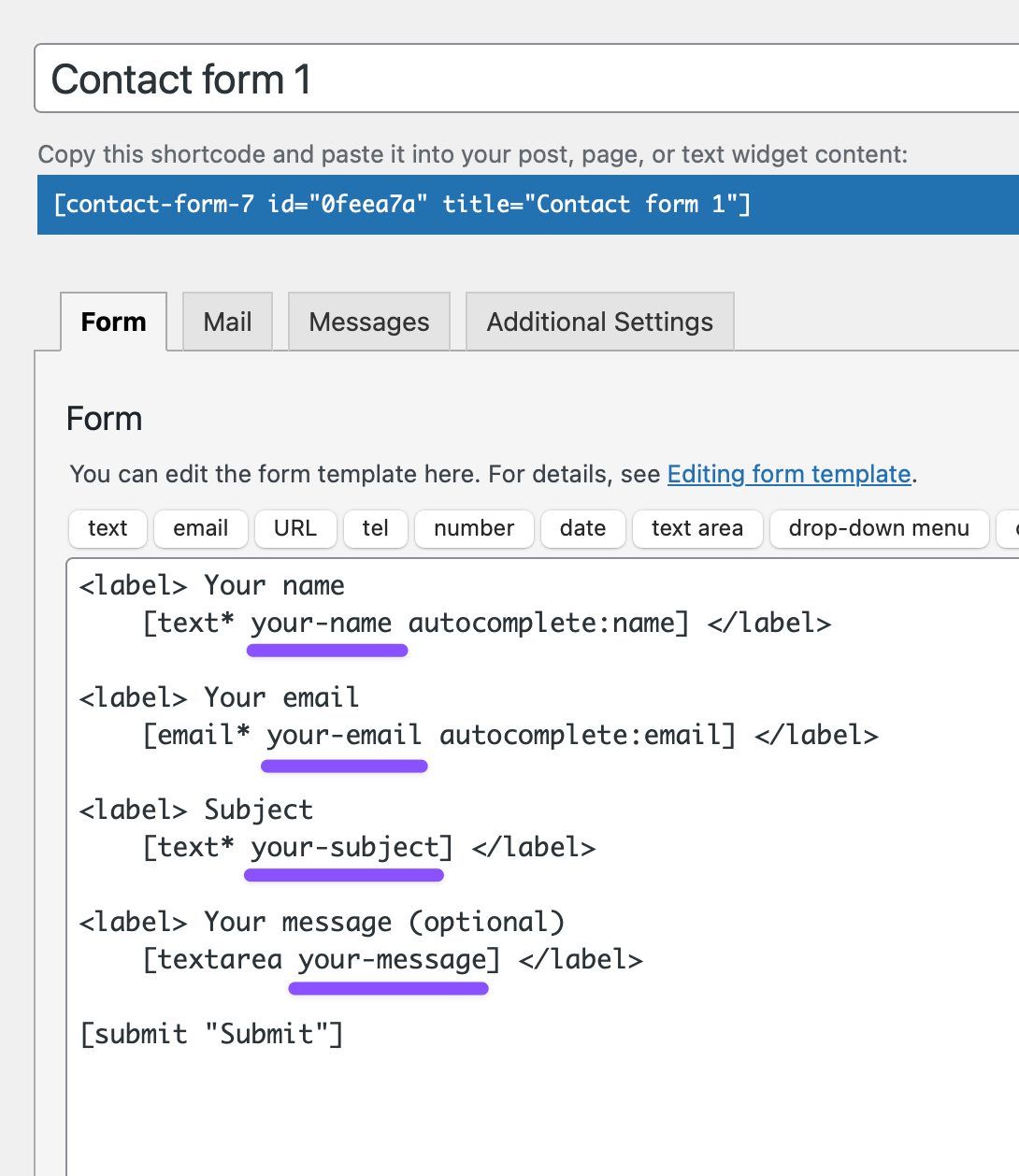
Task: Click autocomplete:name in the template
Action: coord(541,623)
